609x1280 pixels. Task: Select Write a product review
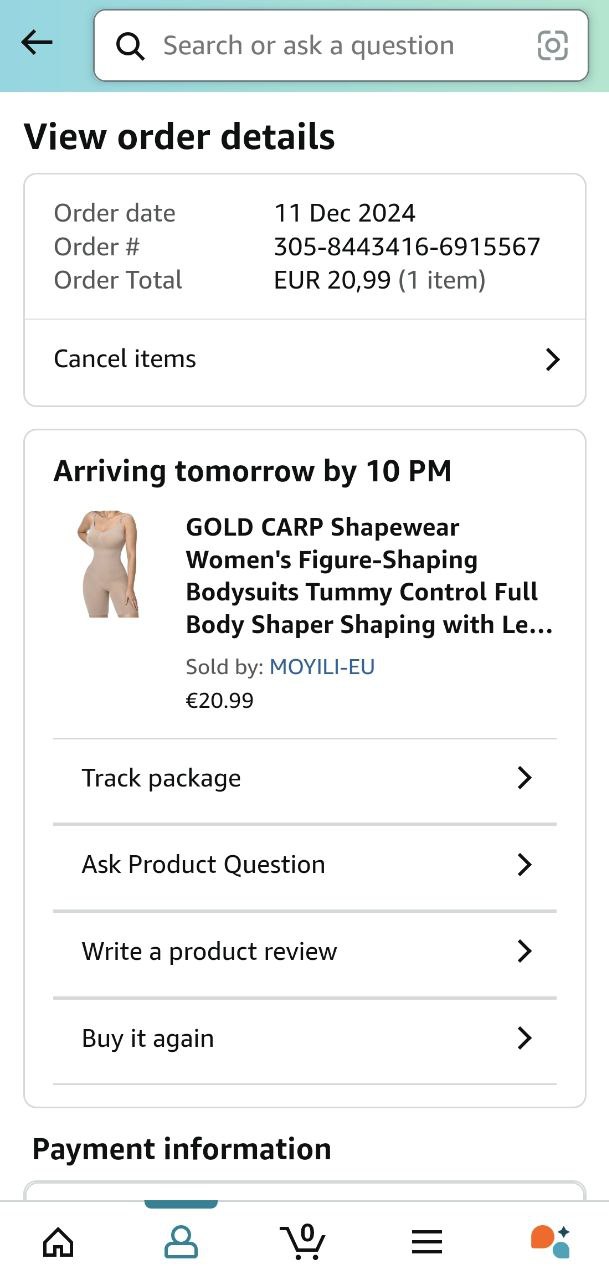pos(209,951)
